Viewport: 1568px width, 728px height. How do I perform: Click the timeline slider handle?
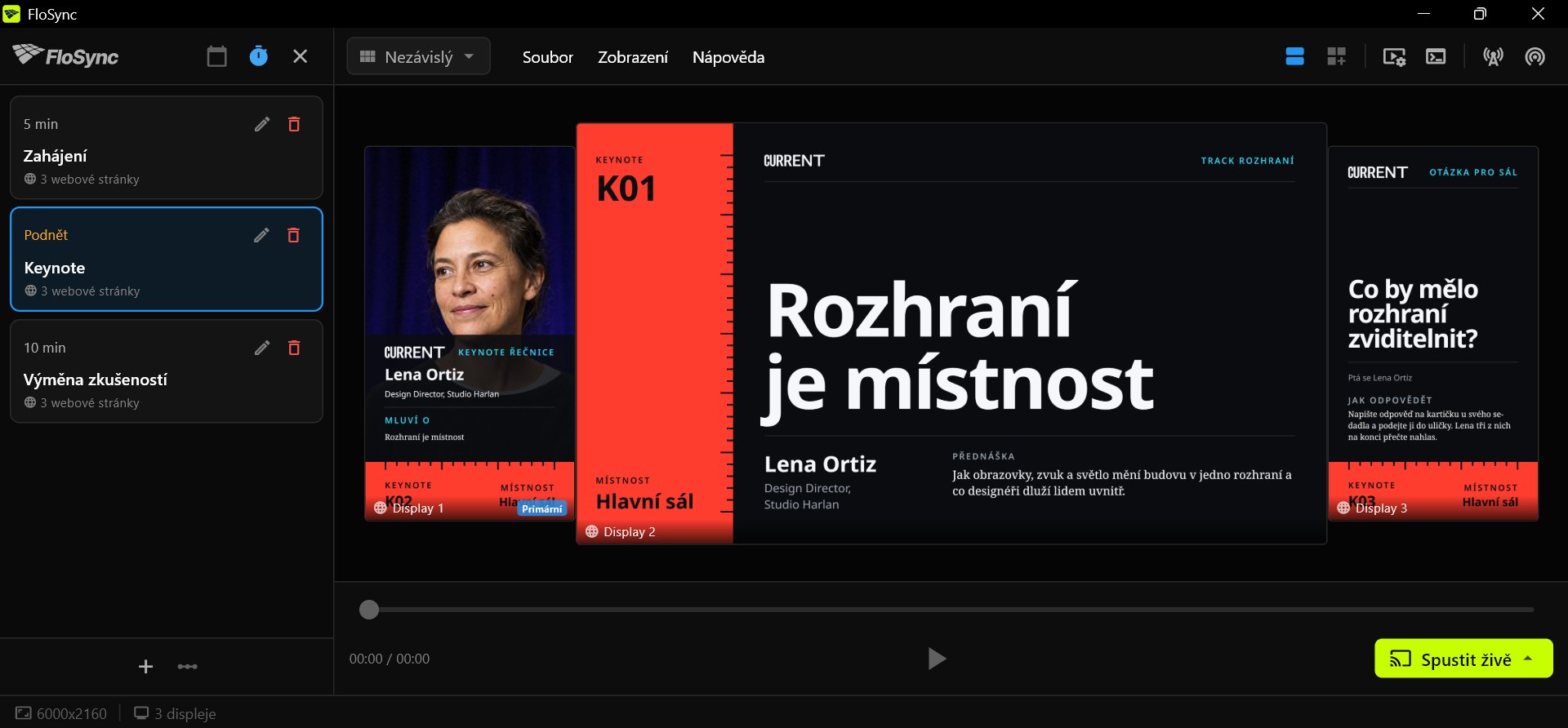pos(369,610)
